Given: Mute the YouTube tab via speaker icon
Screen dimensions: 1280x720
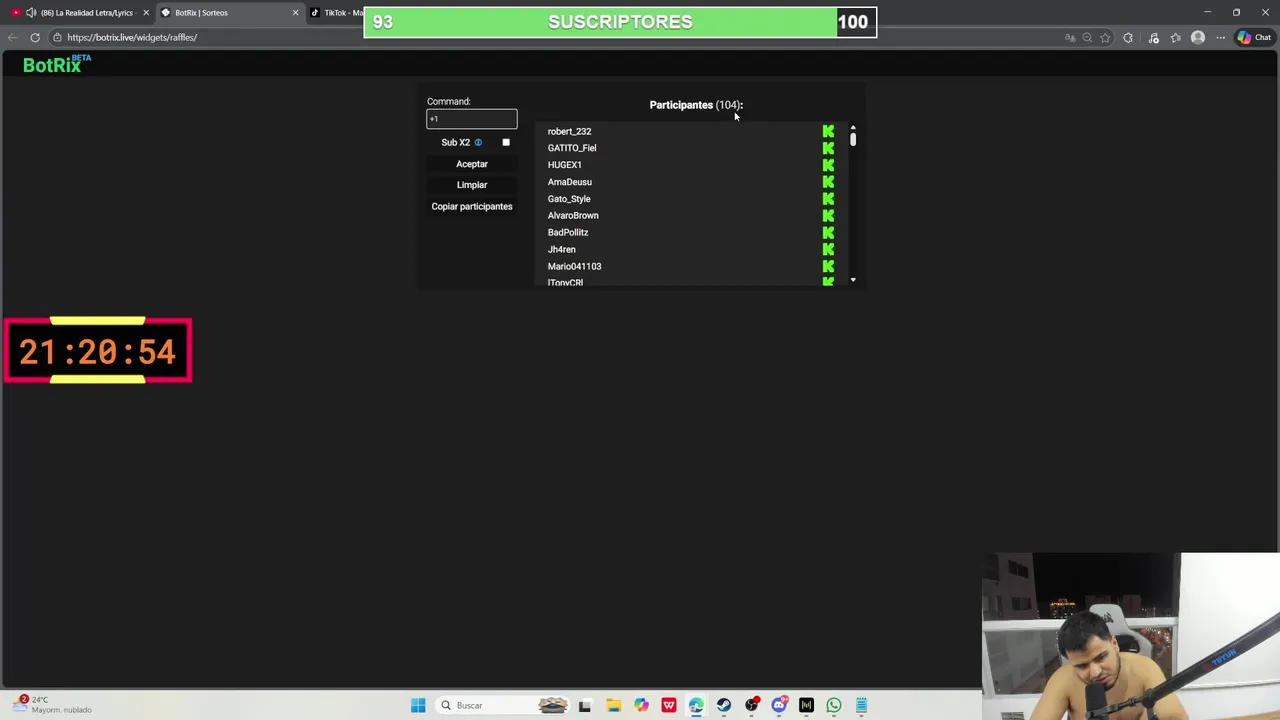Looking at the screenshot, I should point(31,13).
